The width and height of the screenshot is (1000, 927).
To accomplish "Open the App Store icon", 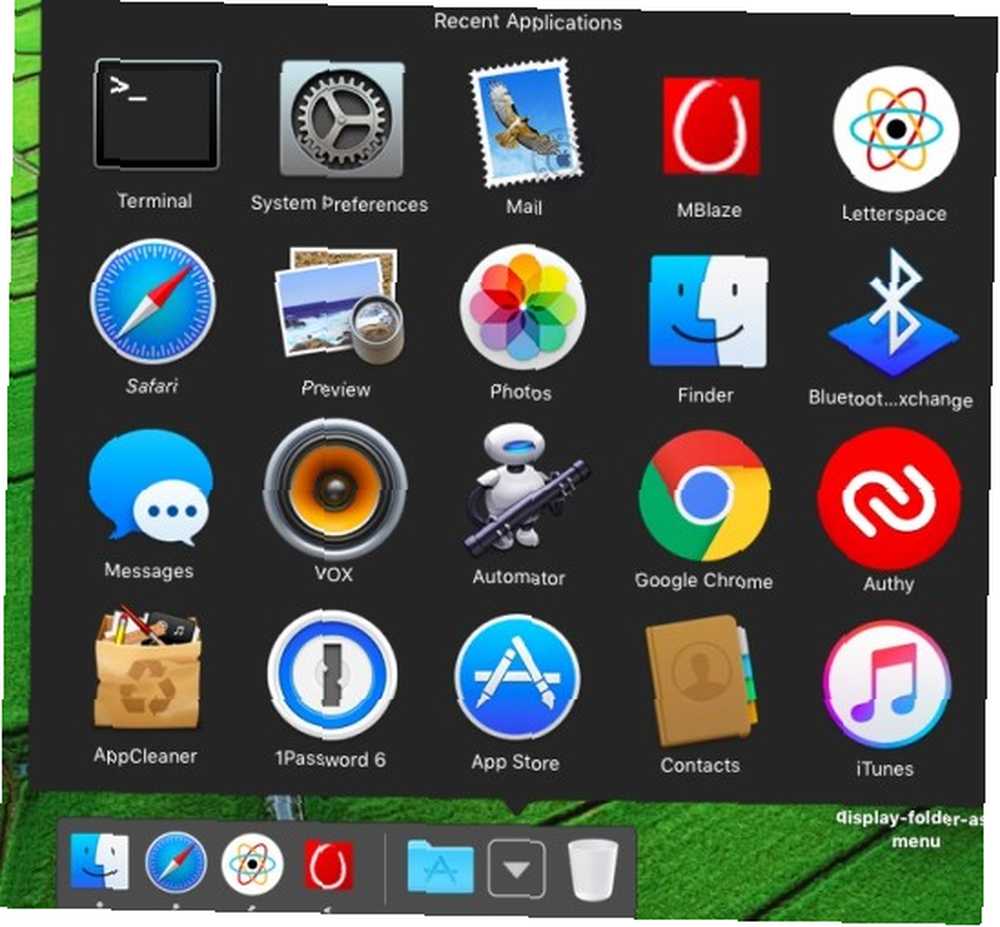I will (x=517, y=678).
